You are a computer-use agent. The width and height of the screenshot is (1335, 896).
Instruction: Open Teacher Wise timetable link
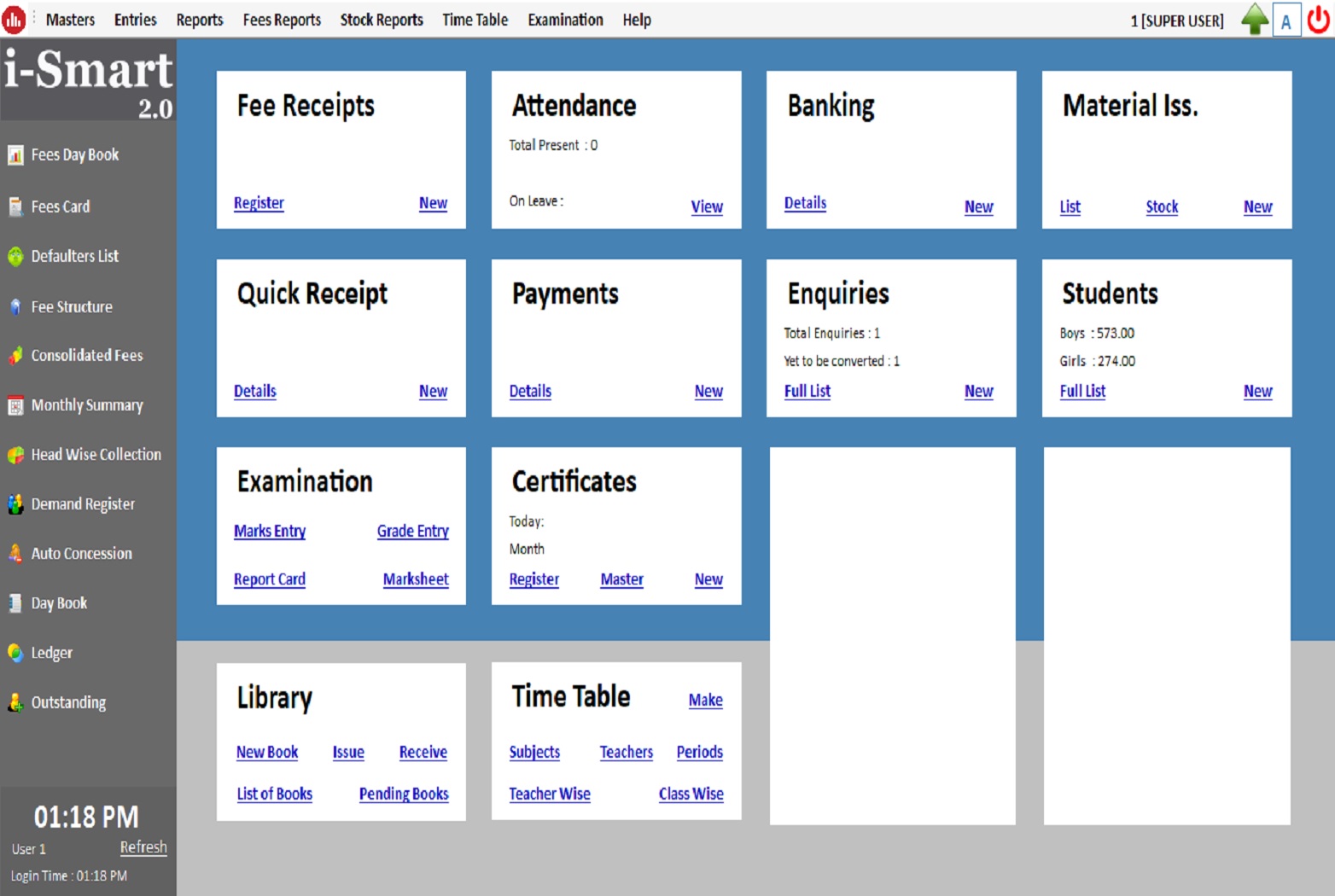tap(550, 794)
